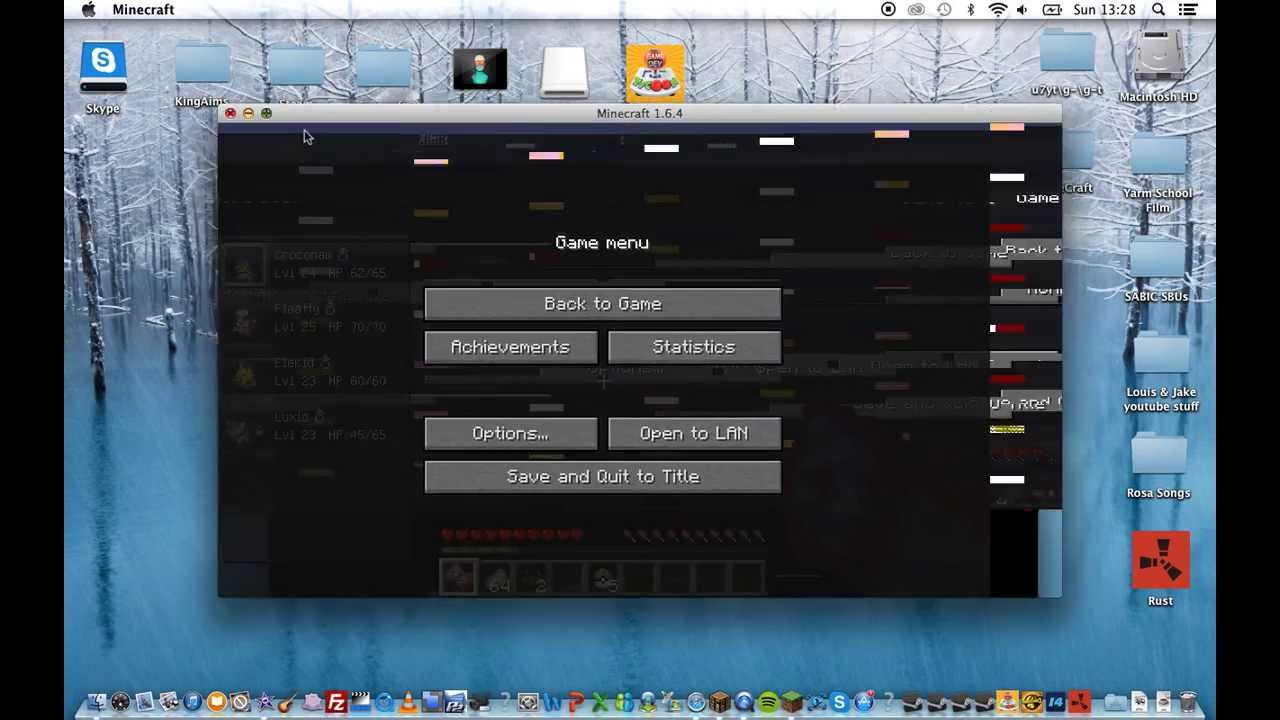Open Skype from the Dock

[839, 702]
